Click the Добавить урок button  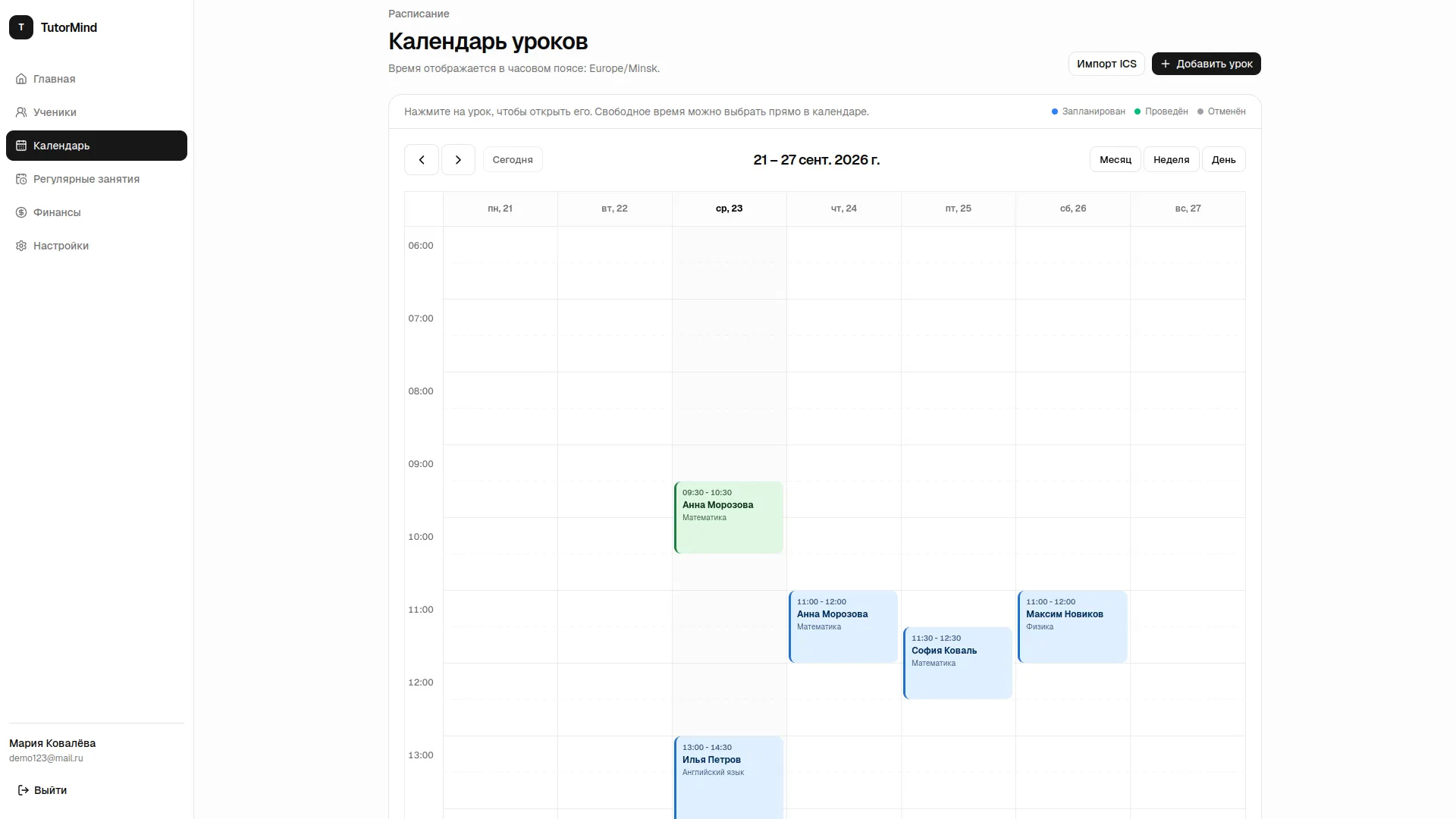point(1206,64)
